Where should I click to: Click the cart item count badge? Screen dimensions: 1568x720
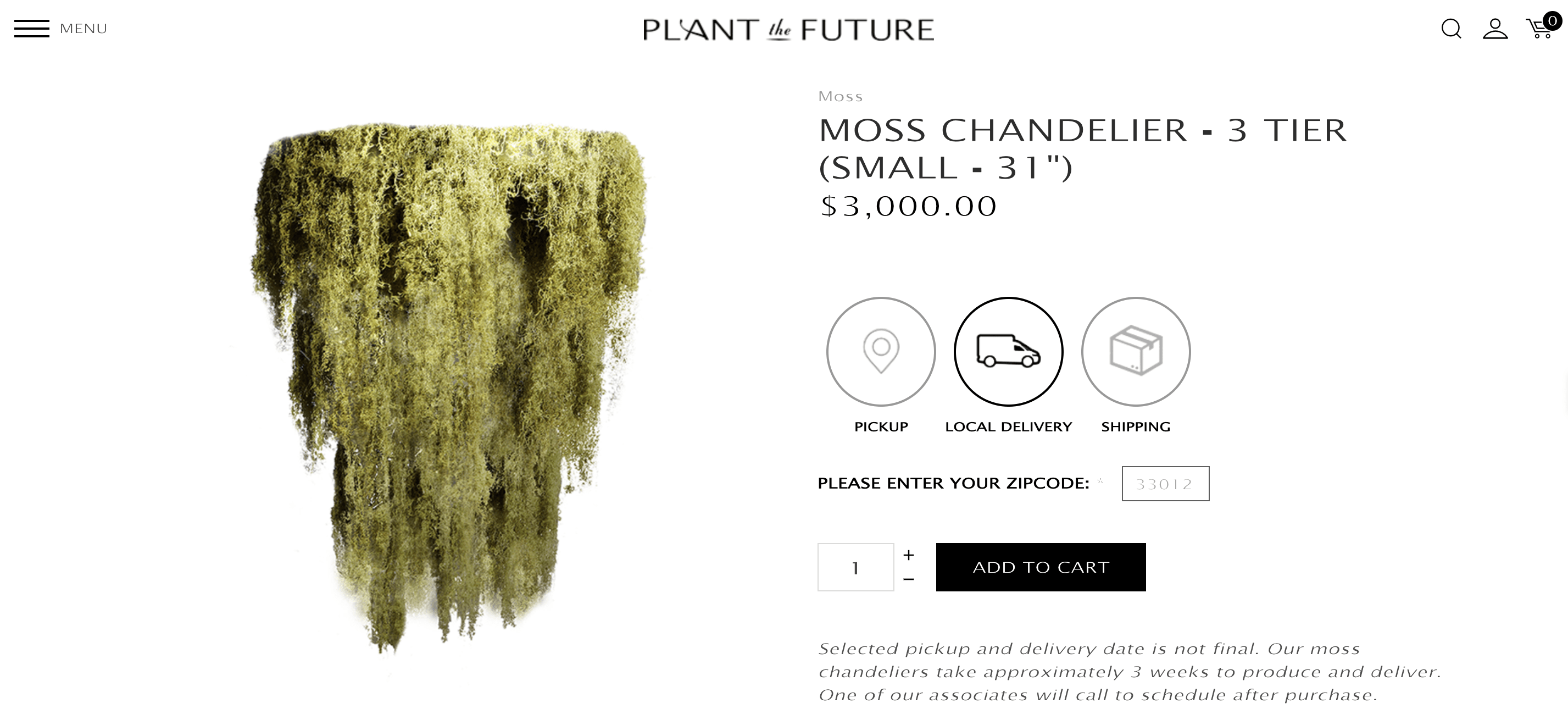1552,21
